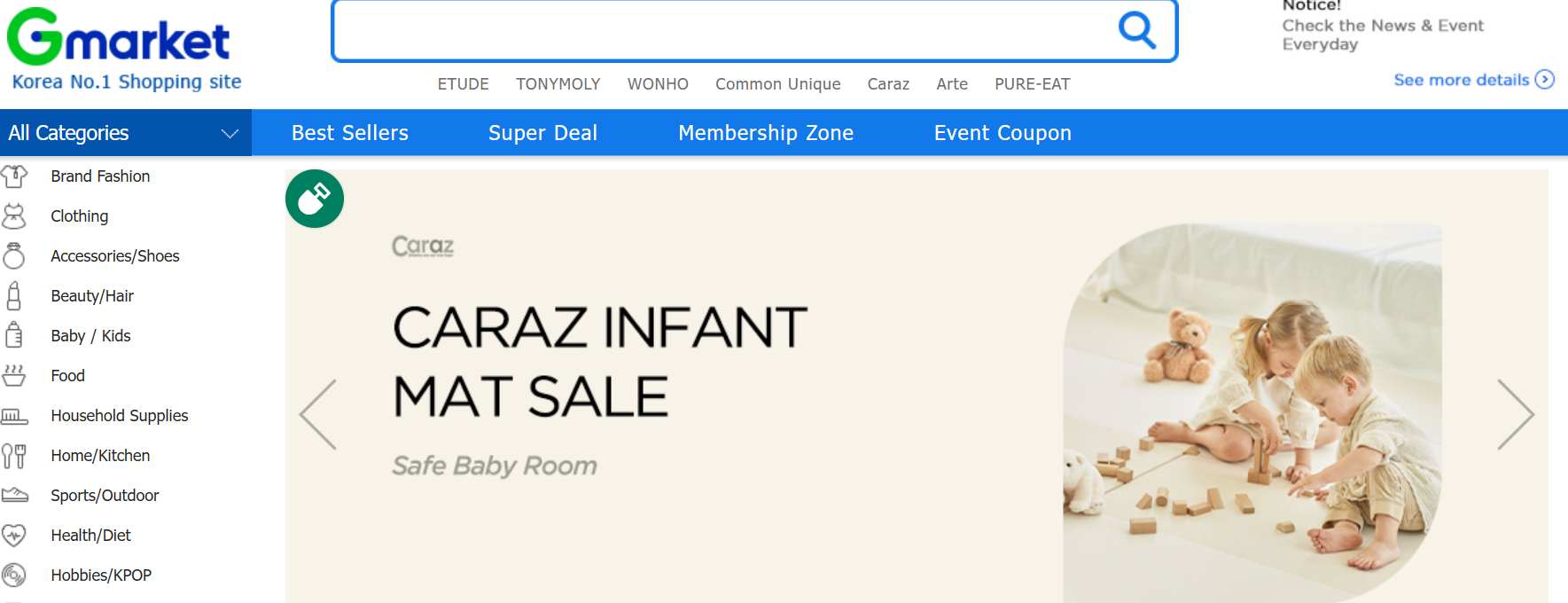The image size is (1568, 603).
Task: Advance to the next banner slide
Action: (1515, 414)
